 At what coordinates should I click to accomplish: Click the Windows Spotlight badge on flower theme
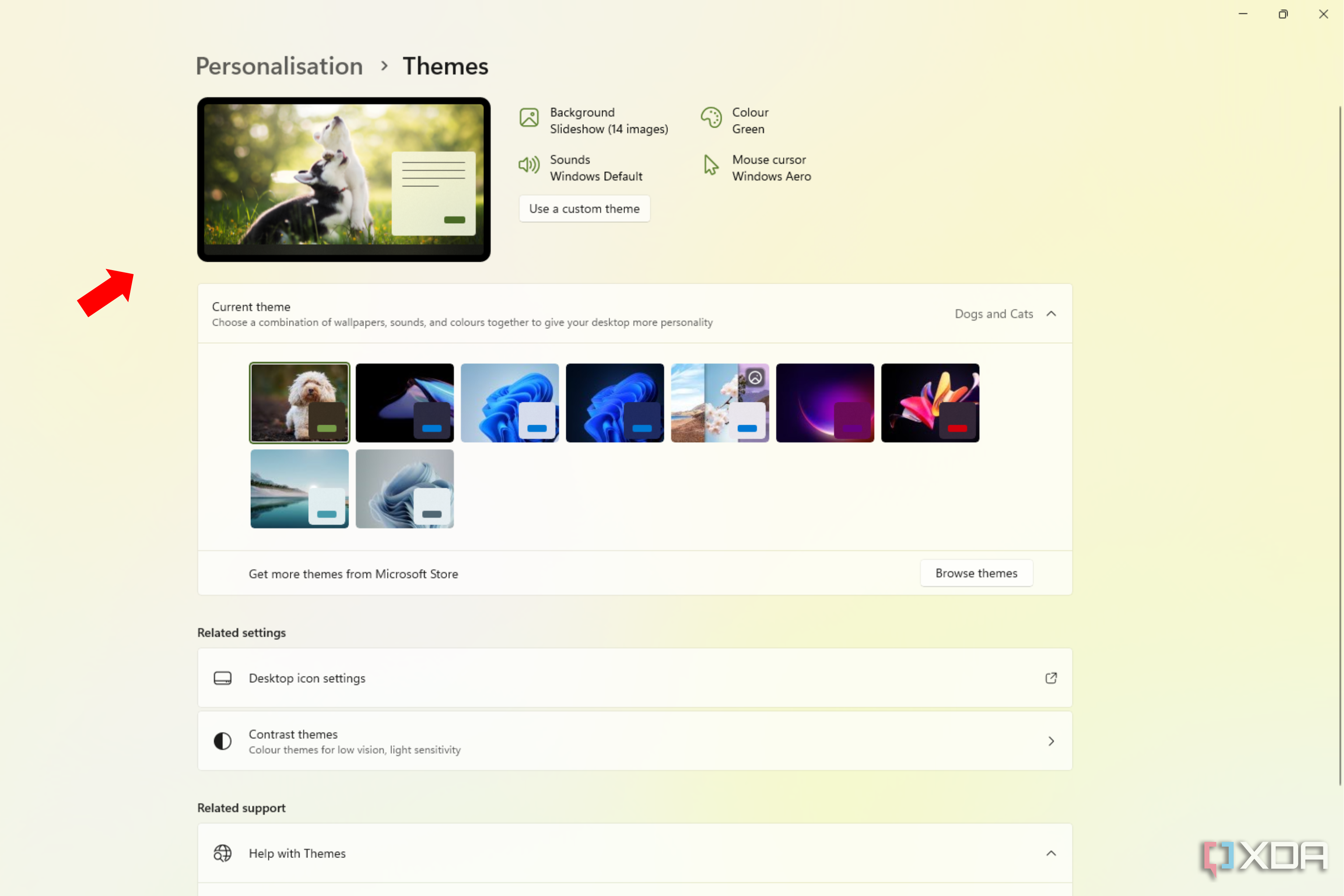pos(755,377)
